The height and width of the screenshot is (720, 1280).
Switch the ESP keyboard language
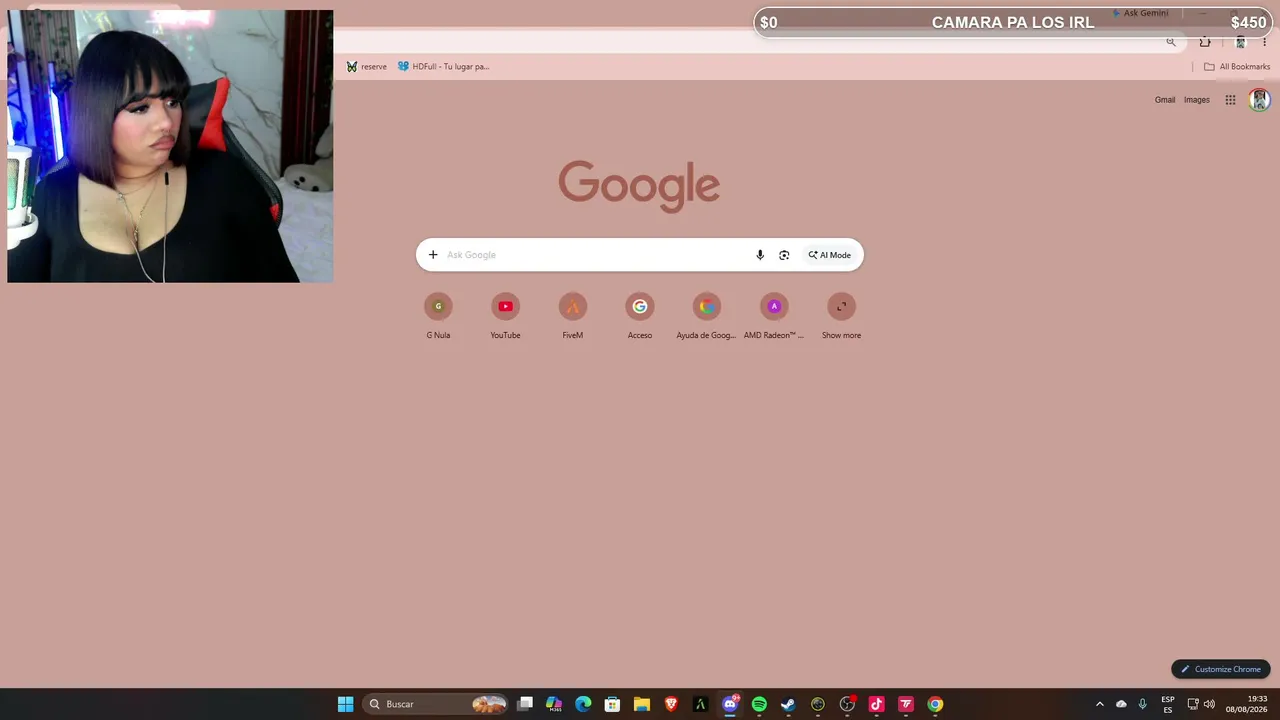coord(1168,704)
